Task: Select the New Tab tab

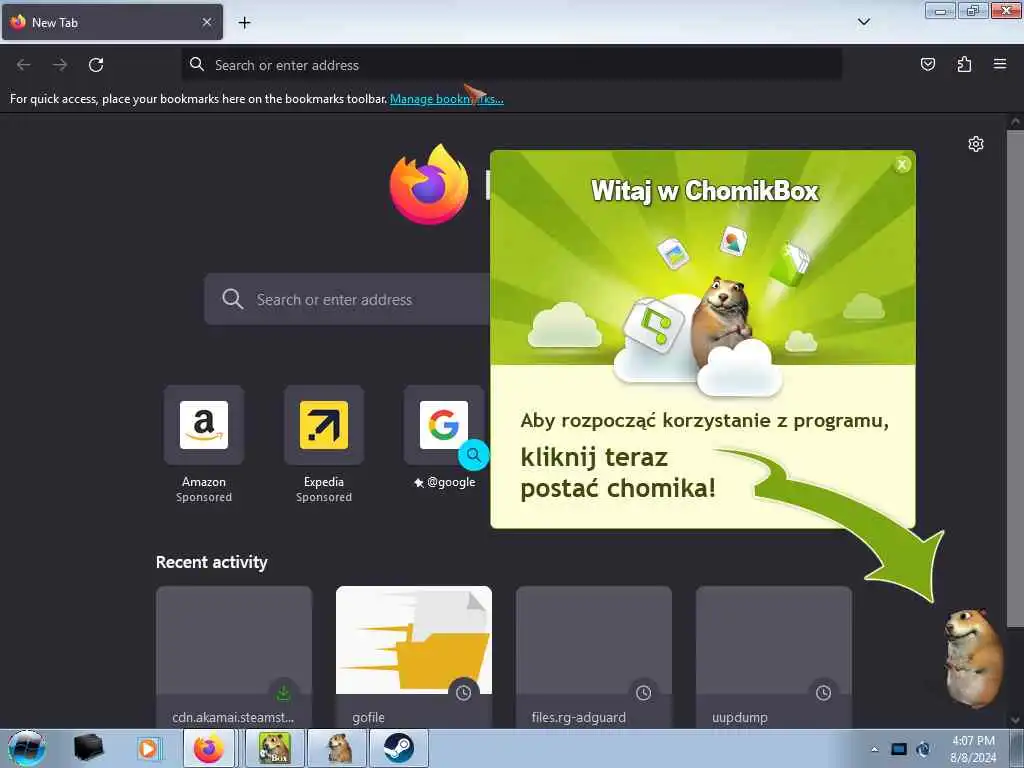Action: [x=112, y=22]
